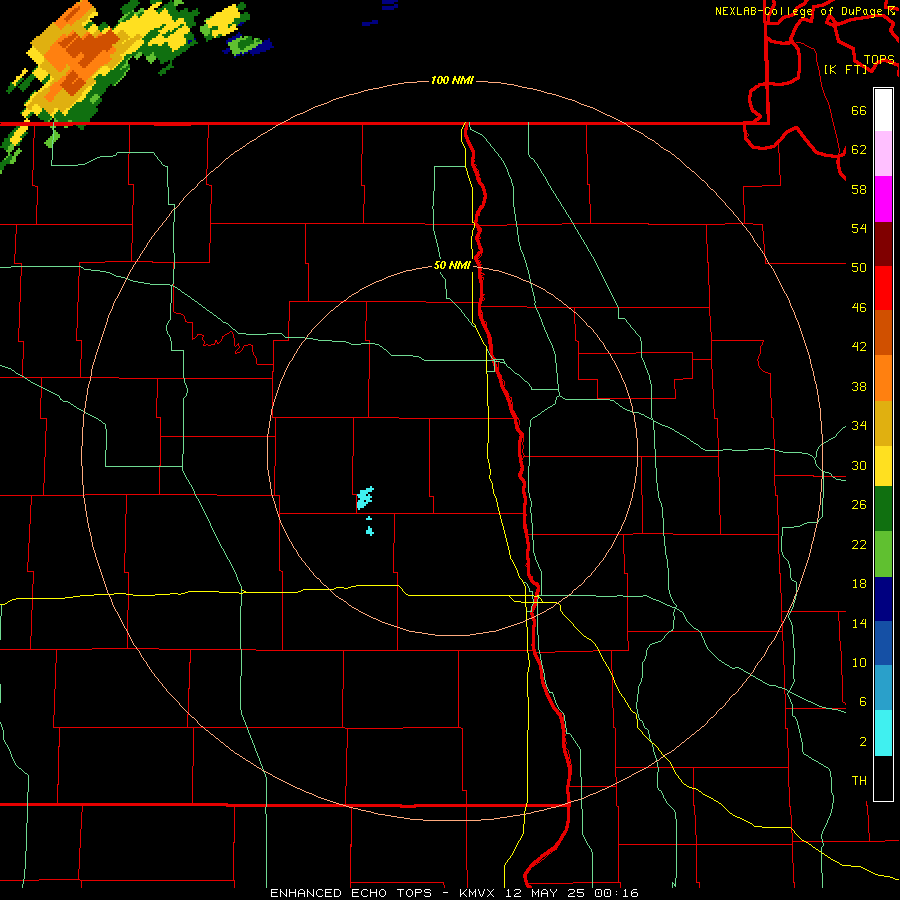Click the dark green 26 kft swatch
The width and height of the screenshot is (900, 900).
(883, 509)
